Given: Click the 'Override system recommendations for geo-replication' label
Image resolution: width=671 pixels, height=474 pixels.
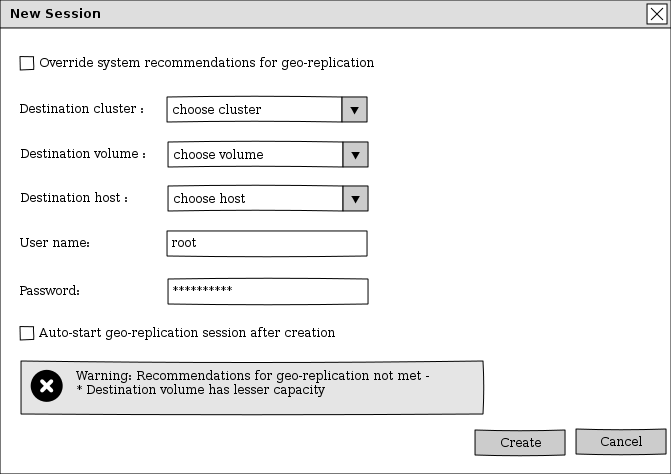Looking at the screenshot, I should pyautogui.click(x=206, y=63).
